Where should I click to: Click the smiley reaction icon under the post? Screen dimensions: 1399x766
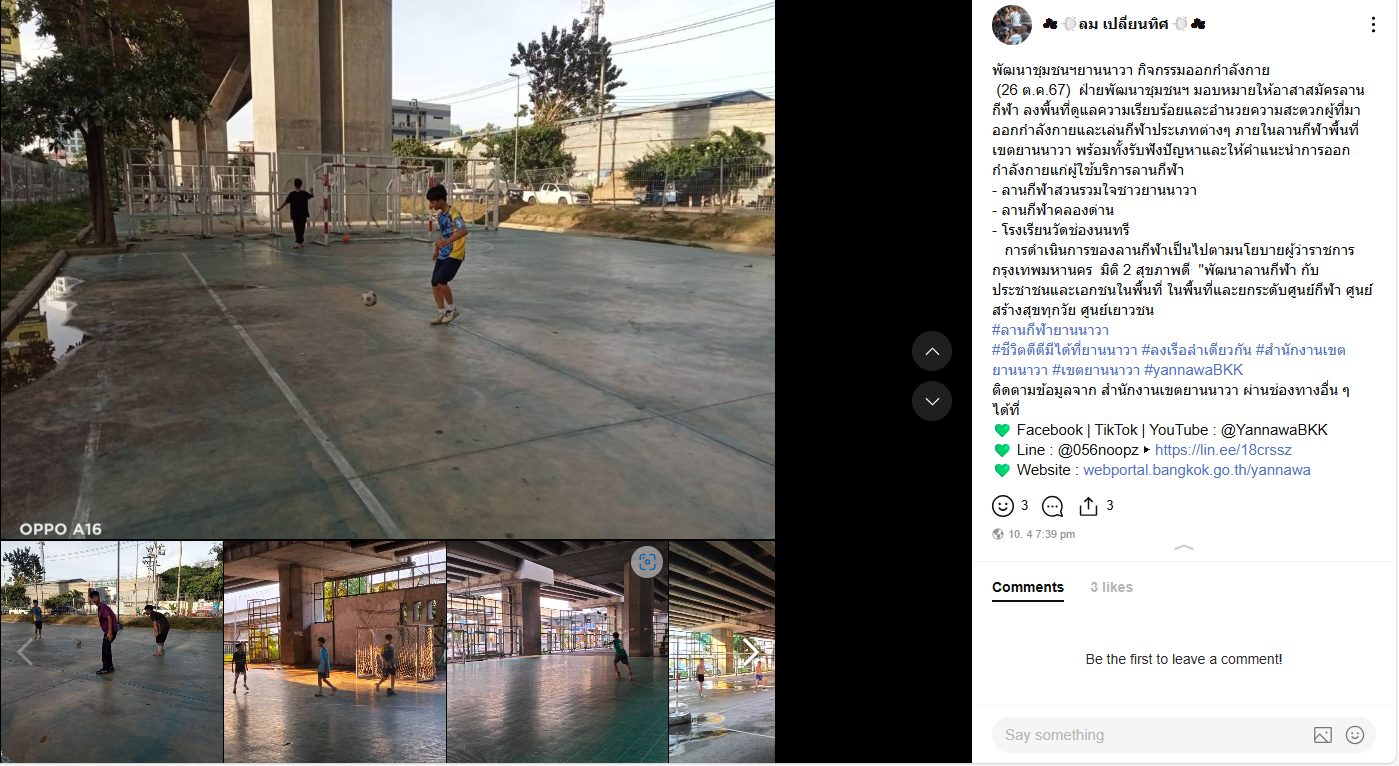click(x=1002, y=506)
